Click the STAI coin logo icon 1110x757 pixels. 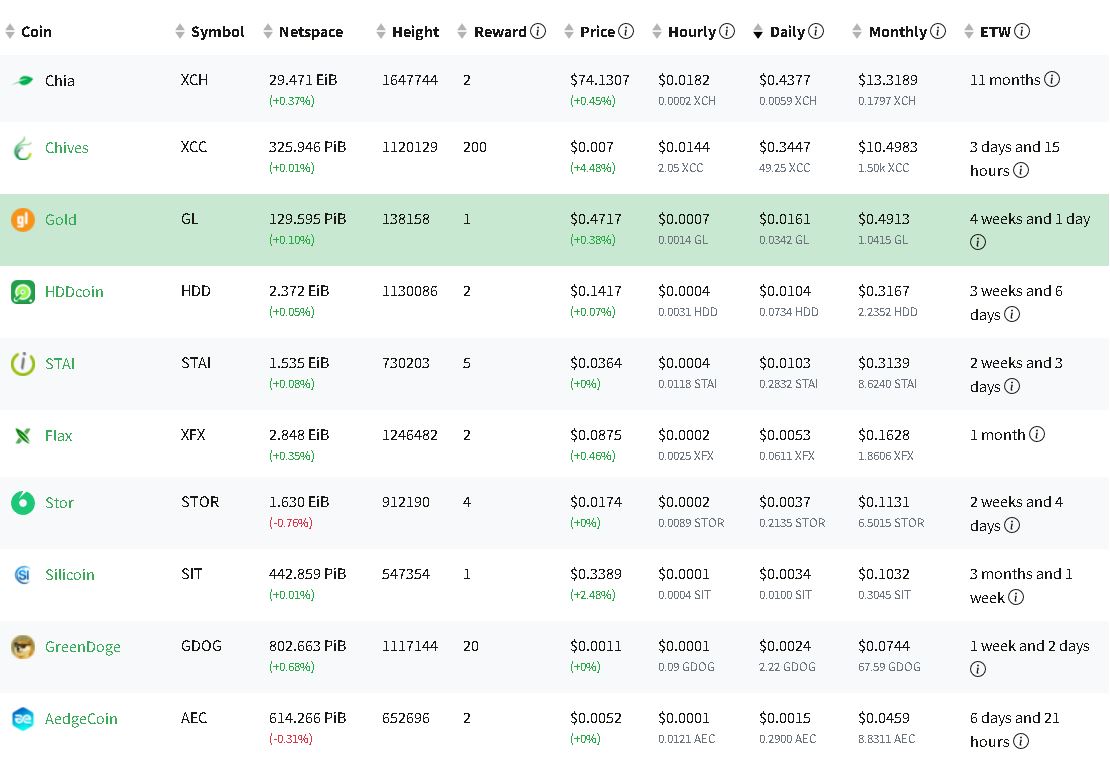click(x=23, y=364)
